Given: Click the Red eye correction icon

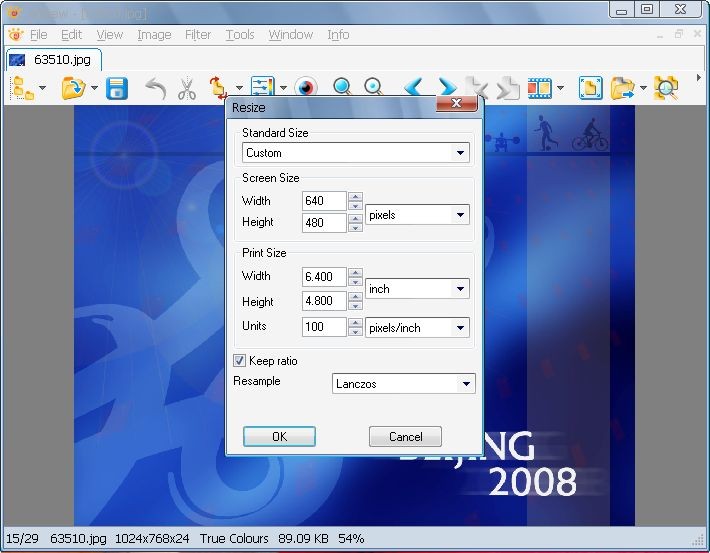Looking at the screenshot, I should pos(306,86).
